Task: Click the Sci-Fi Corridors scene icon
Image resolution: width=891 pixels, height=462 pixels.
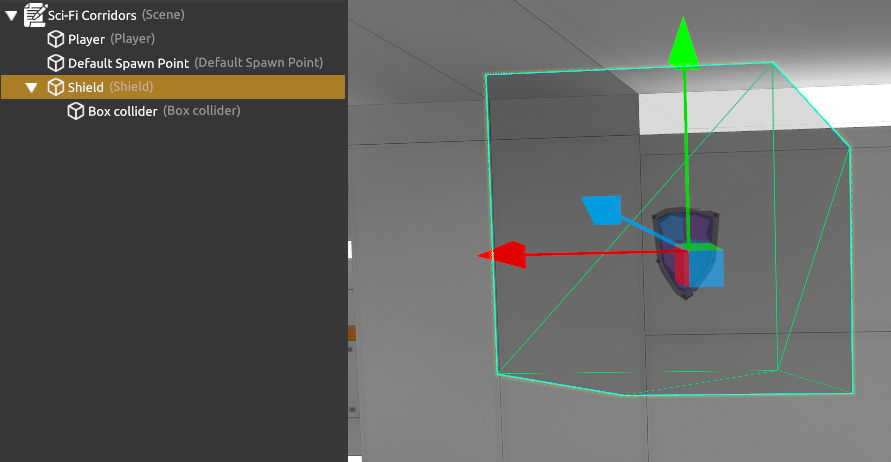Action: coord(34,15)
